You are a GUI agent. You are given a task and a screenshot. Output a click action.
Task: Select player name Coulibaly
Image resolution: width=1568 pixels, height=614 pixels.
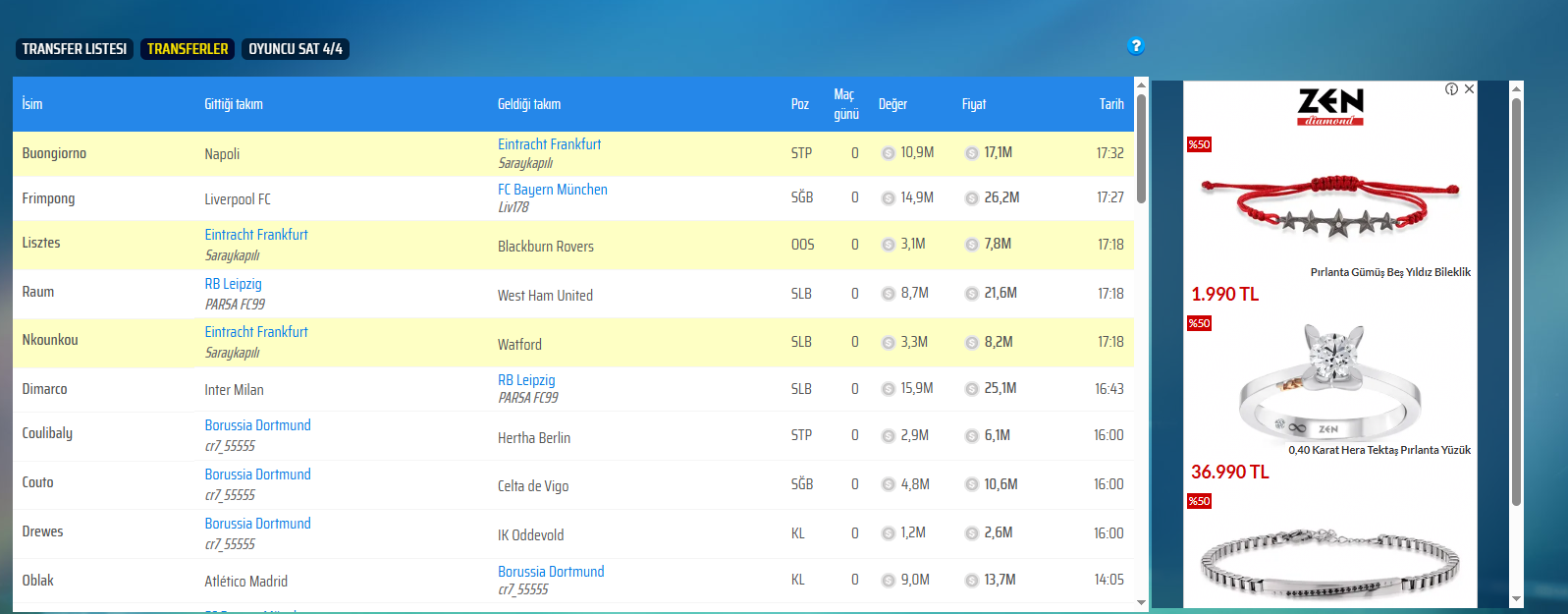point(47,433)
